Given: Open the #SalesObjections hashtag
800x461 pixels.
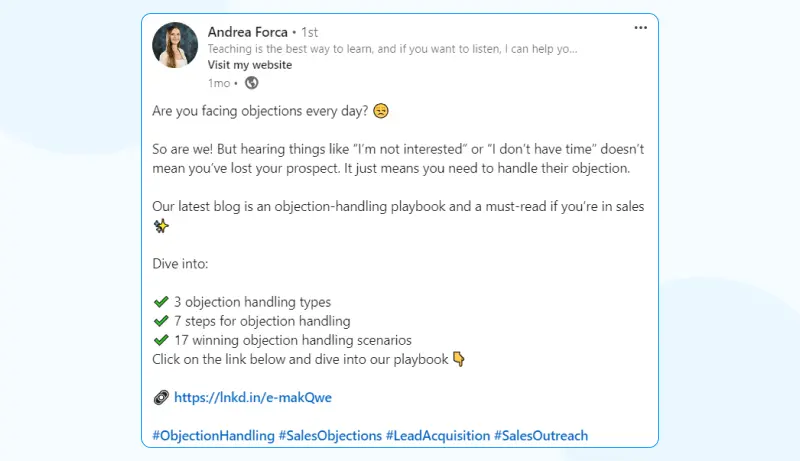Looking at the screenshot, I should click(x=330, y=436).
